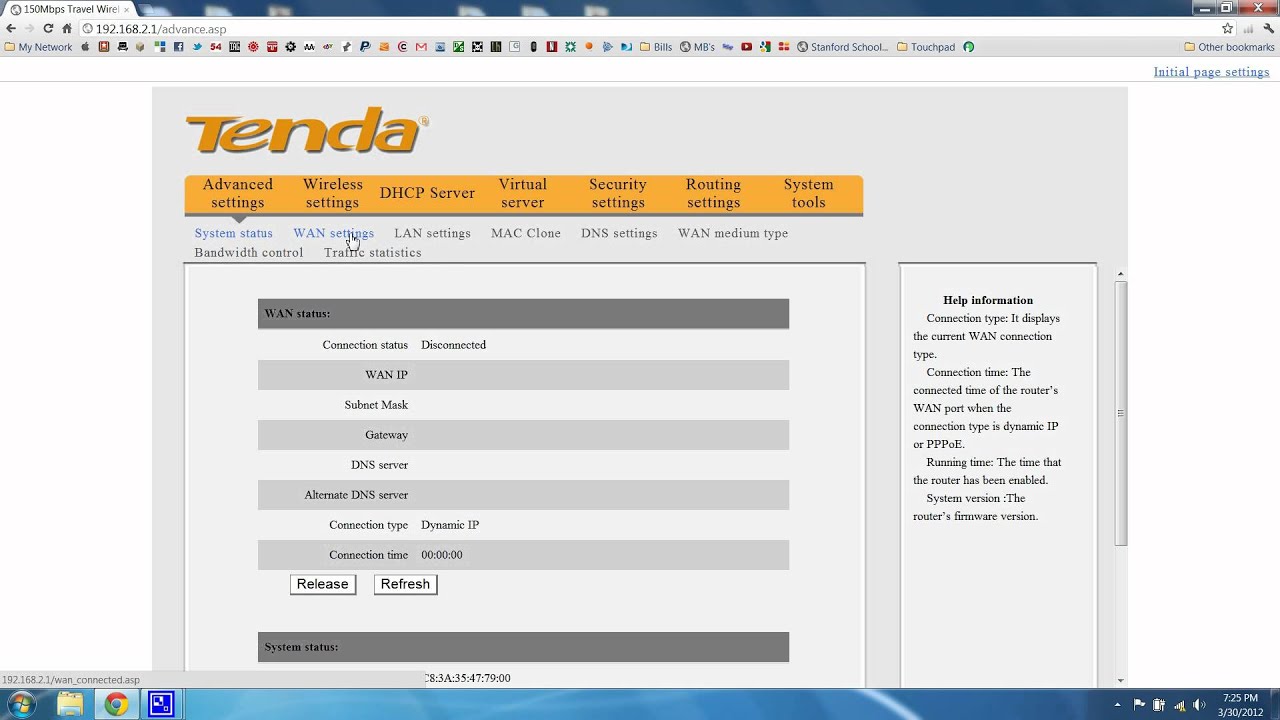
Task: Open the green circle bookmark after Touchpad
Action: 968,47
